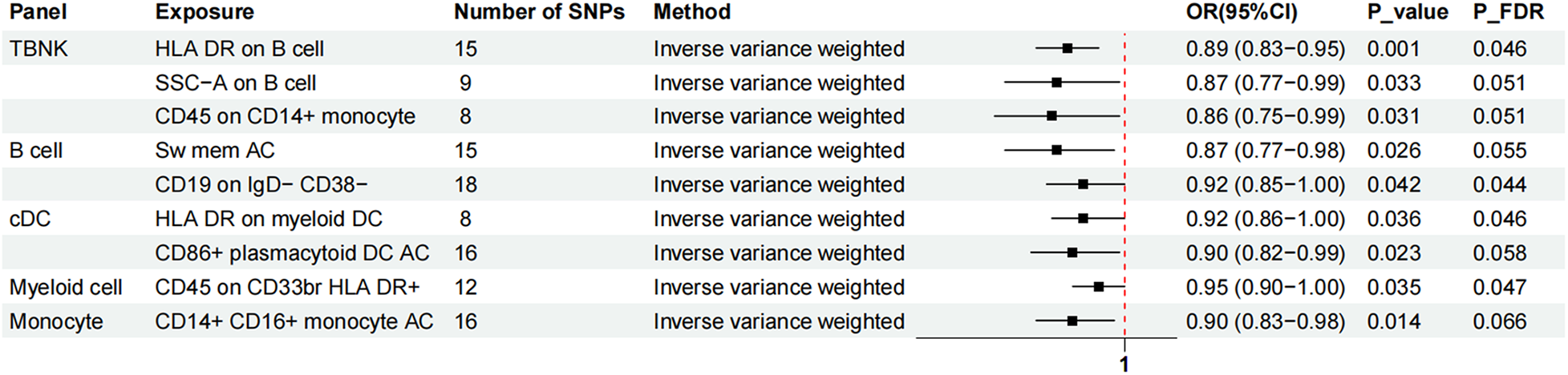This screenshot has width=1568, height=375.
Task: Click CD86+ plasmacytoid DC AC row label
Action: [292, 253]
